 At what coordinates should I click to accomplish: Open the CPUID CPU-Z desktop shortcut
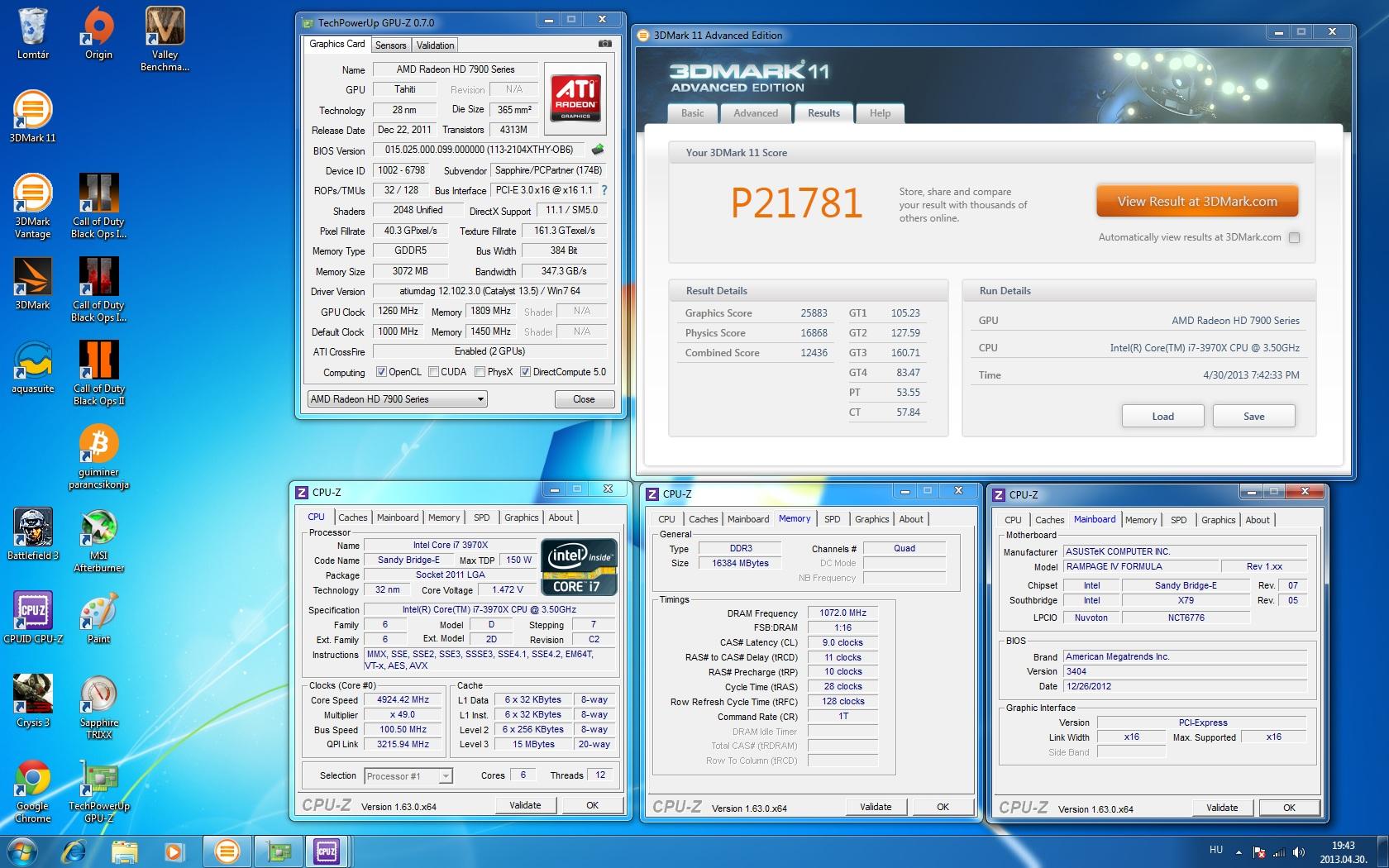(x=33, y=618)
